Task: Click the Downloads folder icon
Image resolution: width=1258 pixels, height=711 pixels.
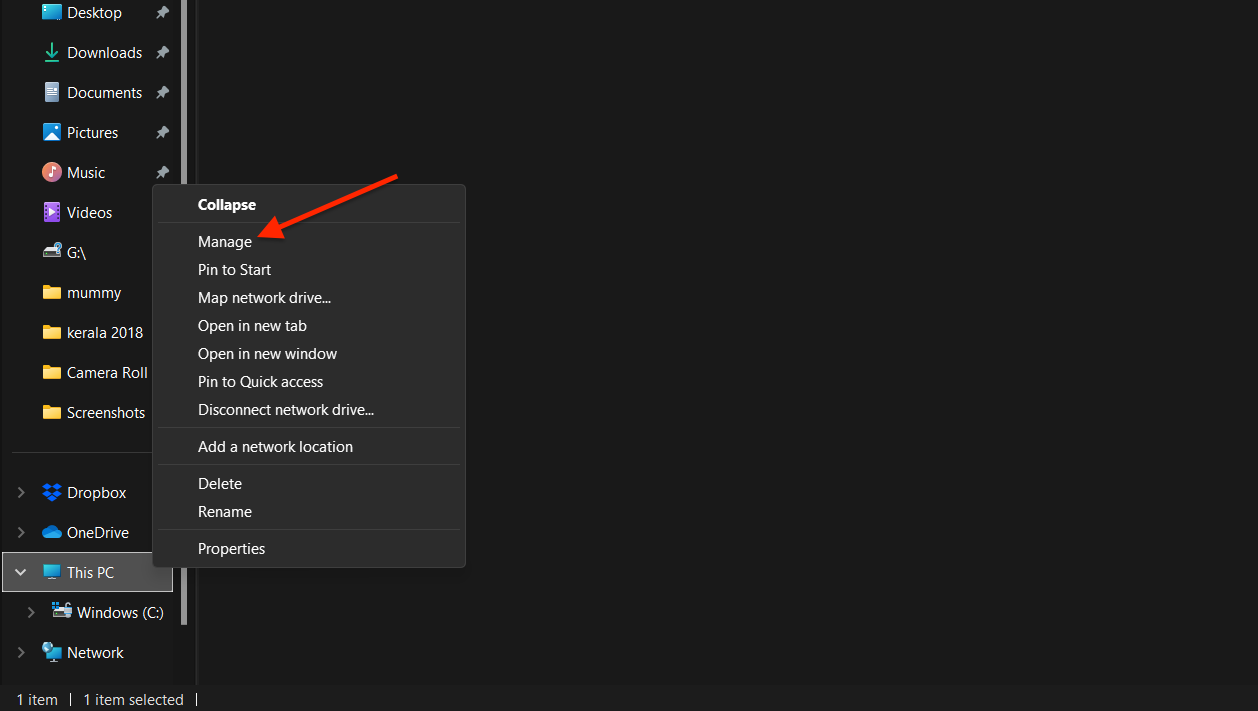Action: 52,53
